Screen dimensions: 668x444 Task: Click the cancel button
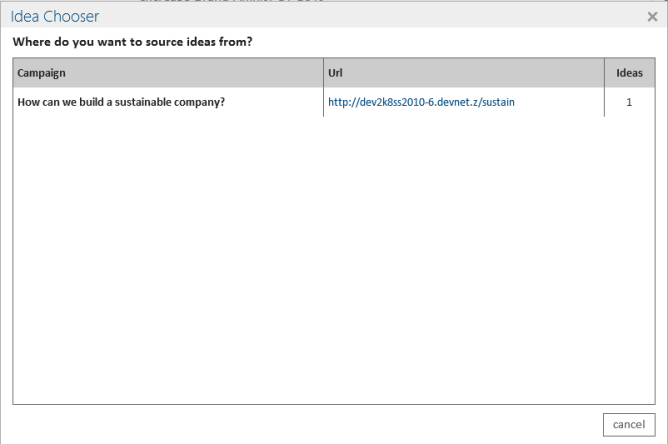tap(628, 424)
